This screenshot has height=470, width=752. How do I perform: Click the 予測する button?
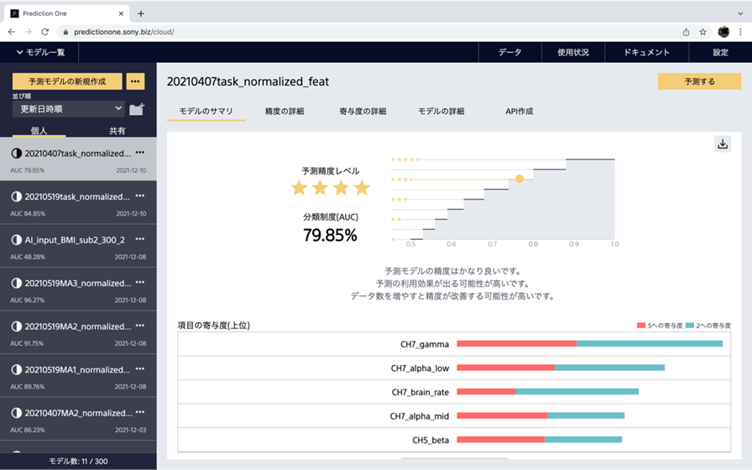tap(699, 82)
